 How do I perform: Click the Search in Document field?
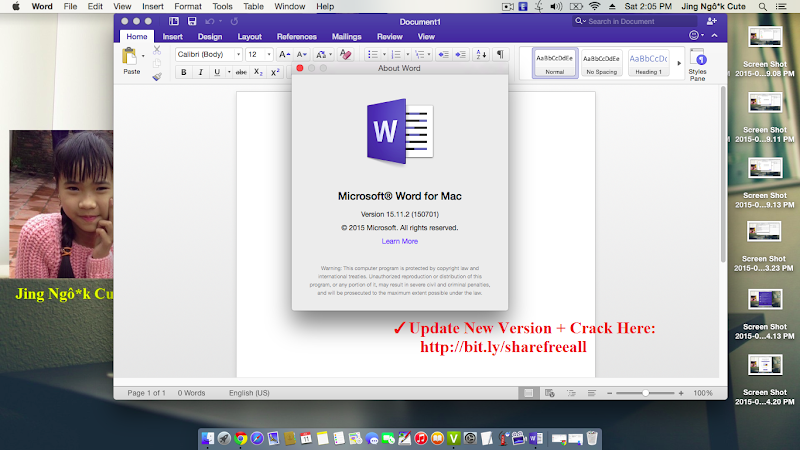tap(635, 21)
